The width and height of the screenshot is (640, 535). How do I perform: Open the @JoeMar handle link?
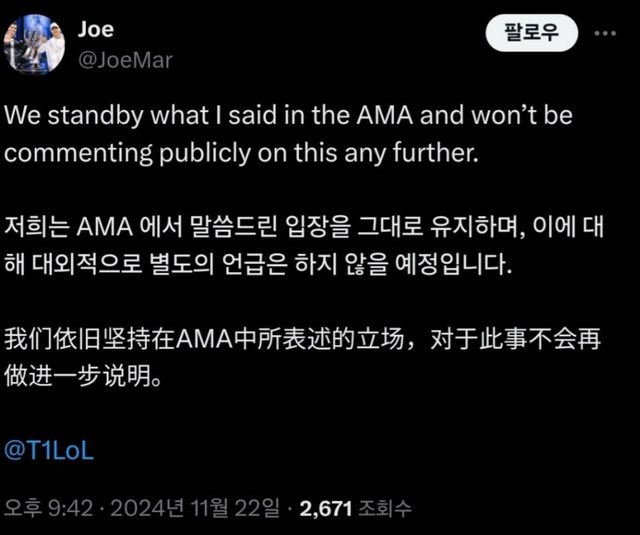point(124,60)
